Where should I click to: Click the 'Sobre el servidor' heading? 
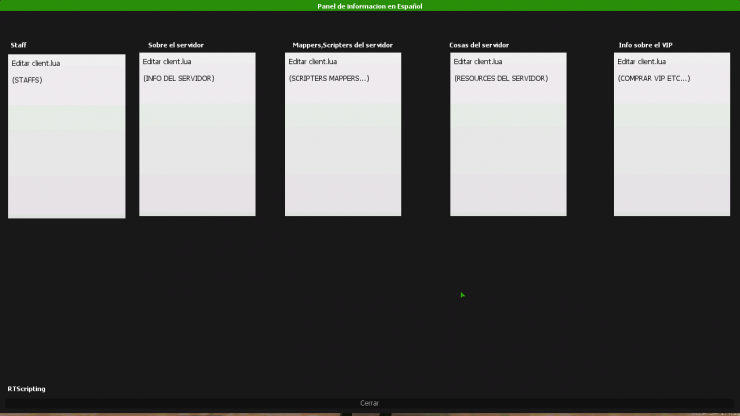[x=175, y=45]
